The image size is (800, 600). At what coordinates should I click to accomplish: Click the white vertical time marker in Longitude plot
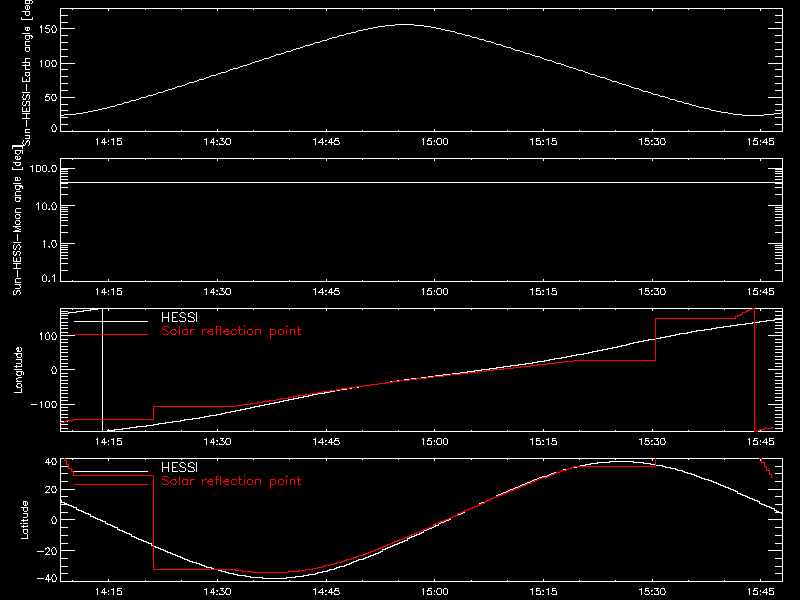click(103, 370)
